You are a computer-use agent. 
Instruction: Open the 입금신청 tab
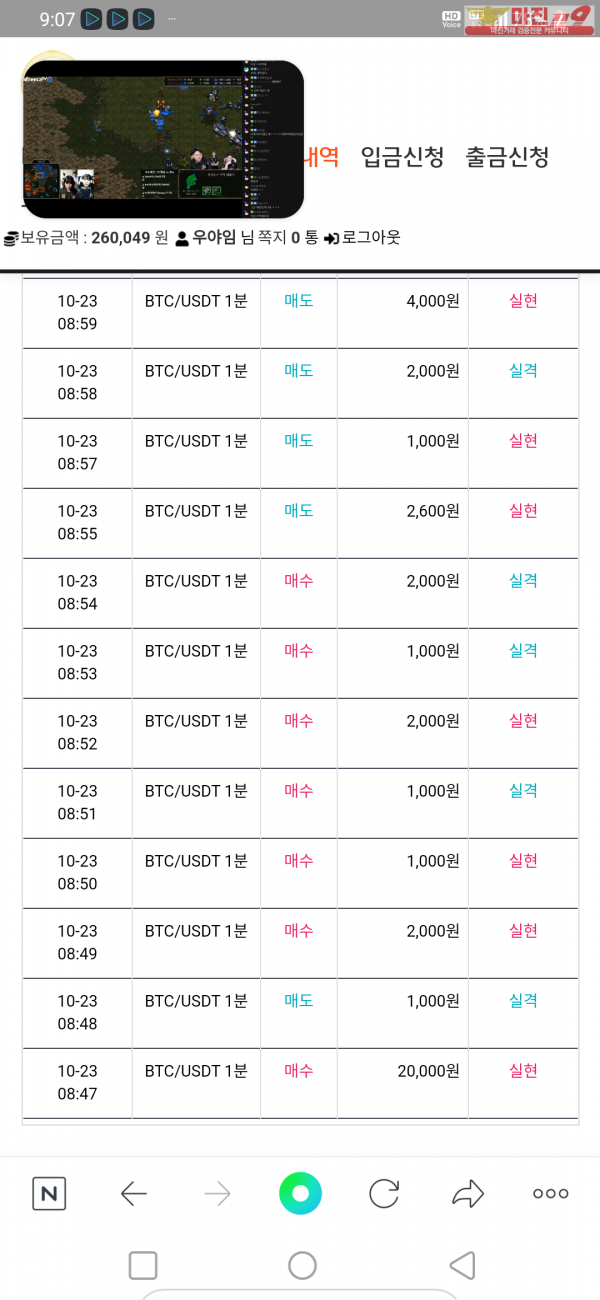(x=402, y=157)
